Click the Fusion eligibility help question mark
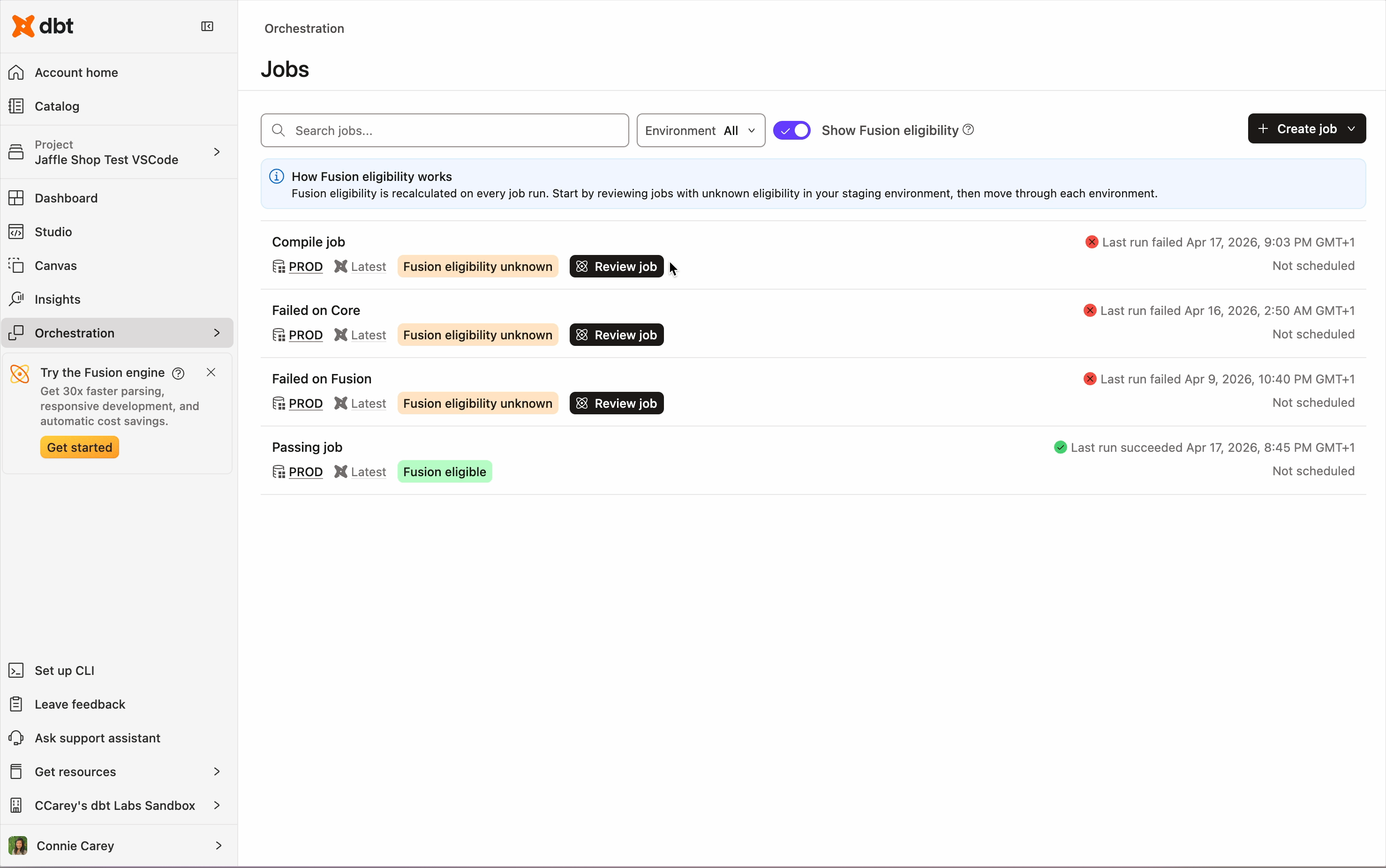 coord(968,130)
